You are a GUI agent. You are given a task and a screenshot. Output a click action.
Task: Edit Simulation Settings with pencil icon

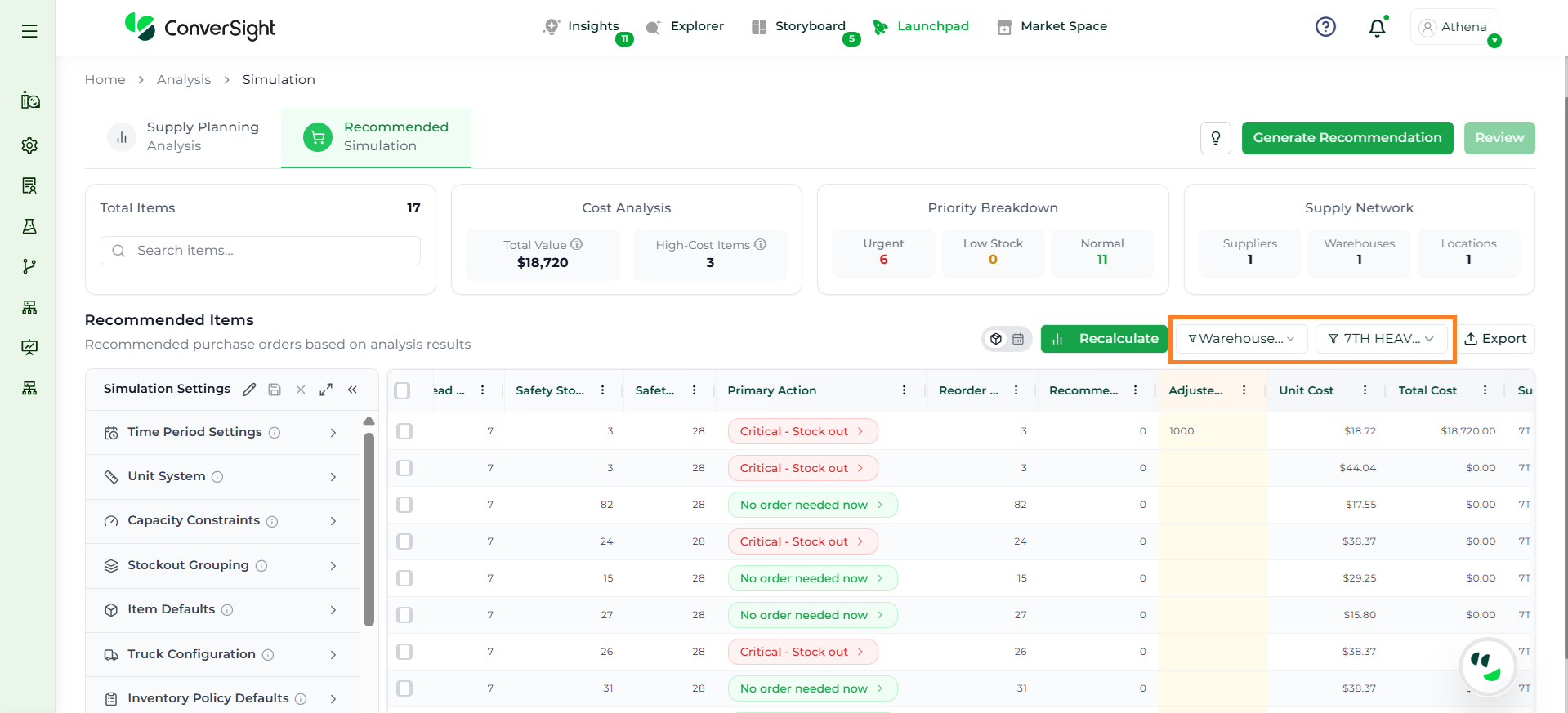[249, 390]
